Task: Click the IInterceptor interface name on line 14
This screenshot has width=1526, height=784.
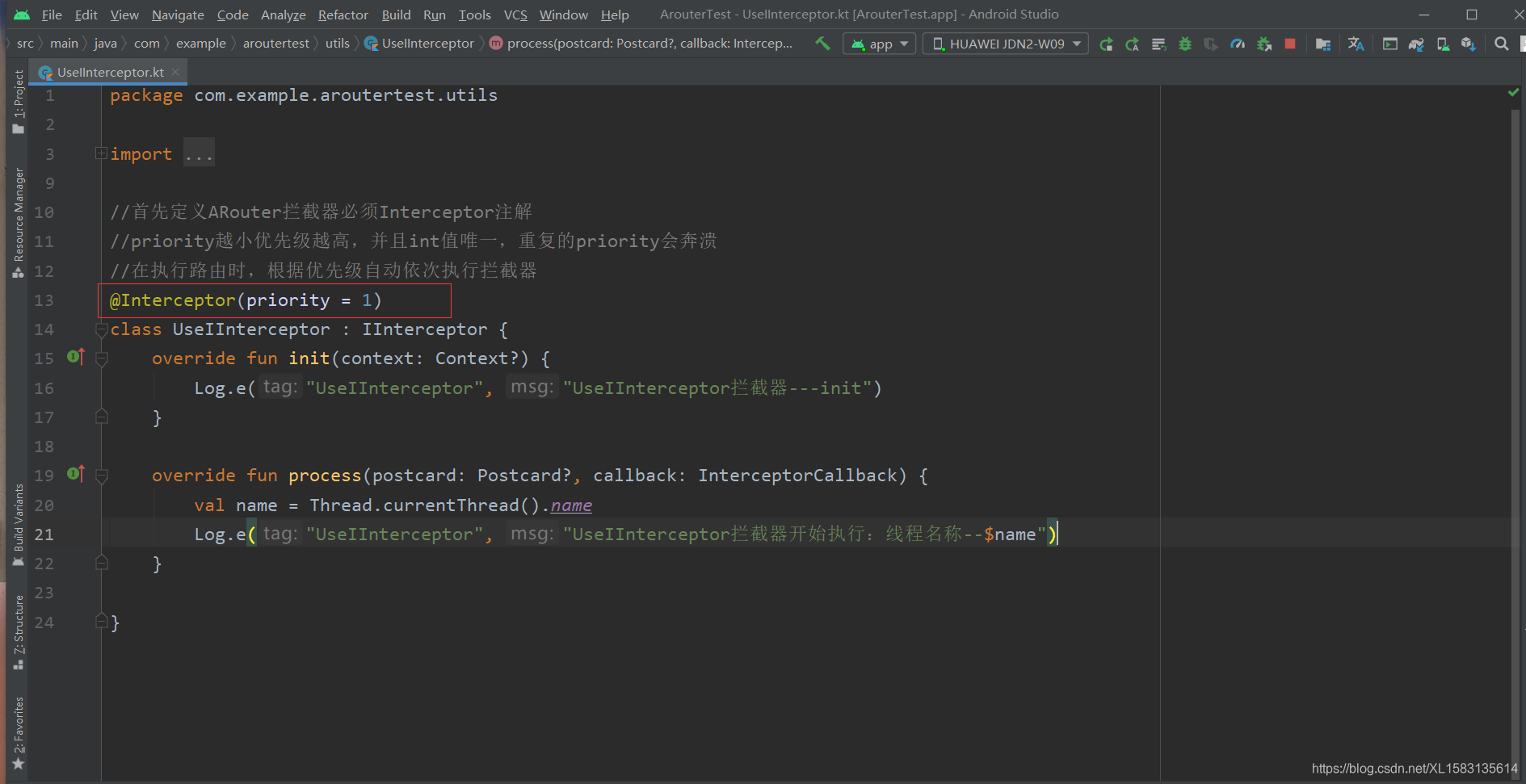Action: point(425,329)
